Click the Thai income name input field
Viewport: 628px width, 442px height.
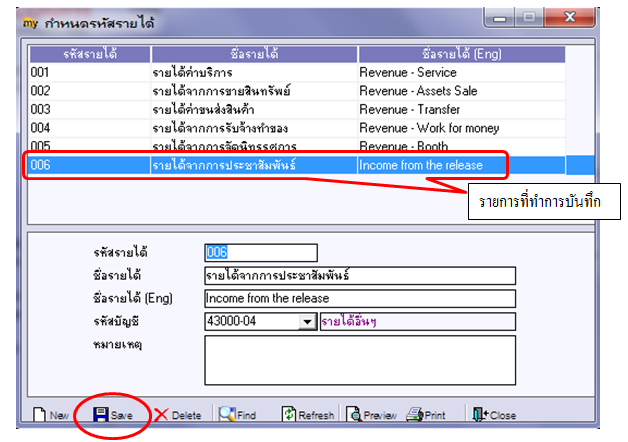tap(360, 275)
